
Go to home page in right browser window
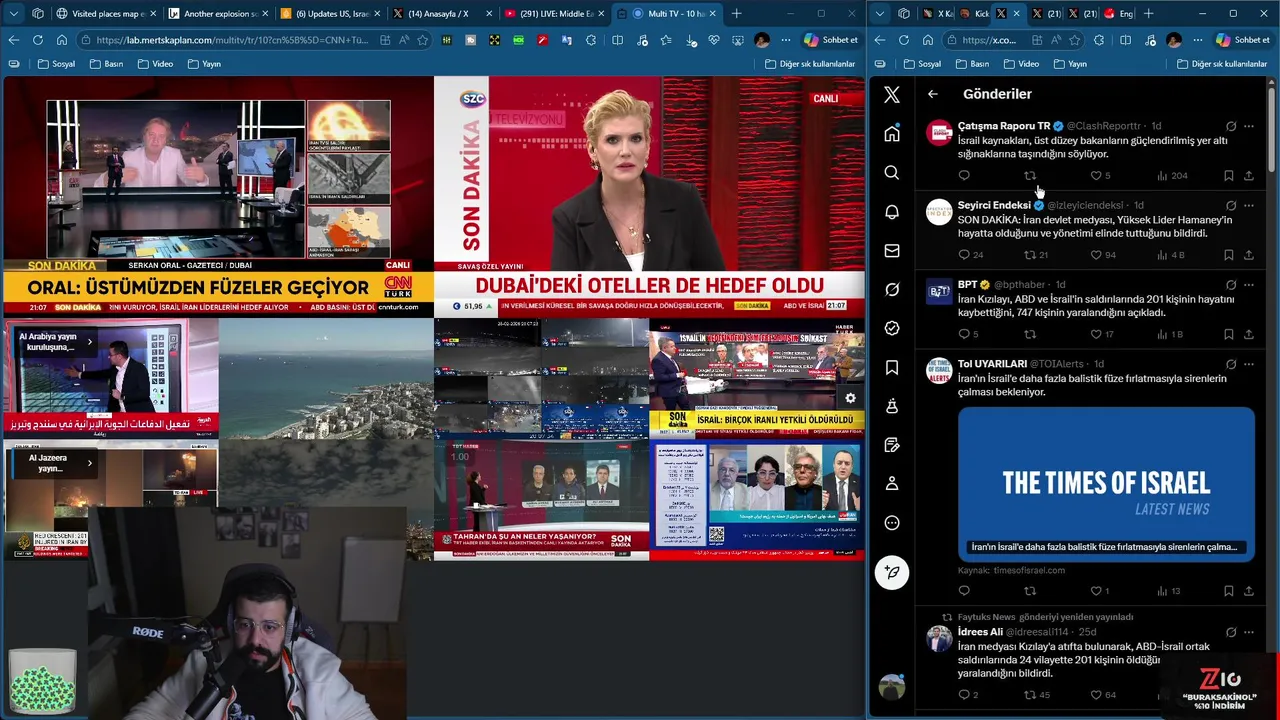927,40
